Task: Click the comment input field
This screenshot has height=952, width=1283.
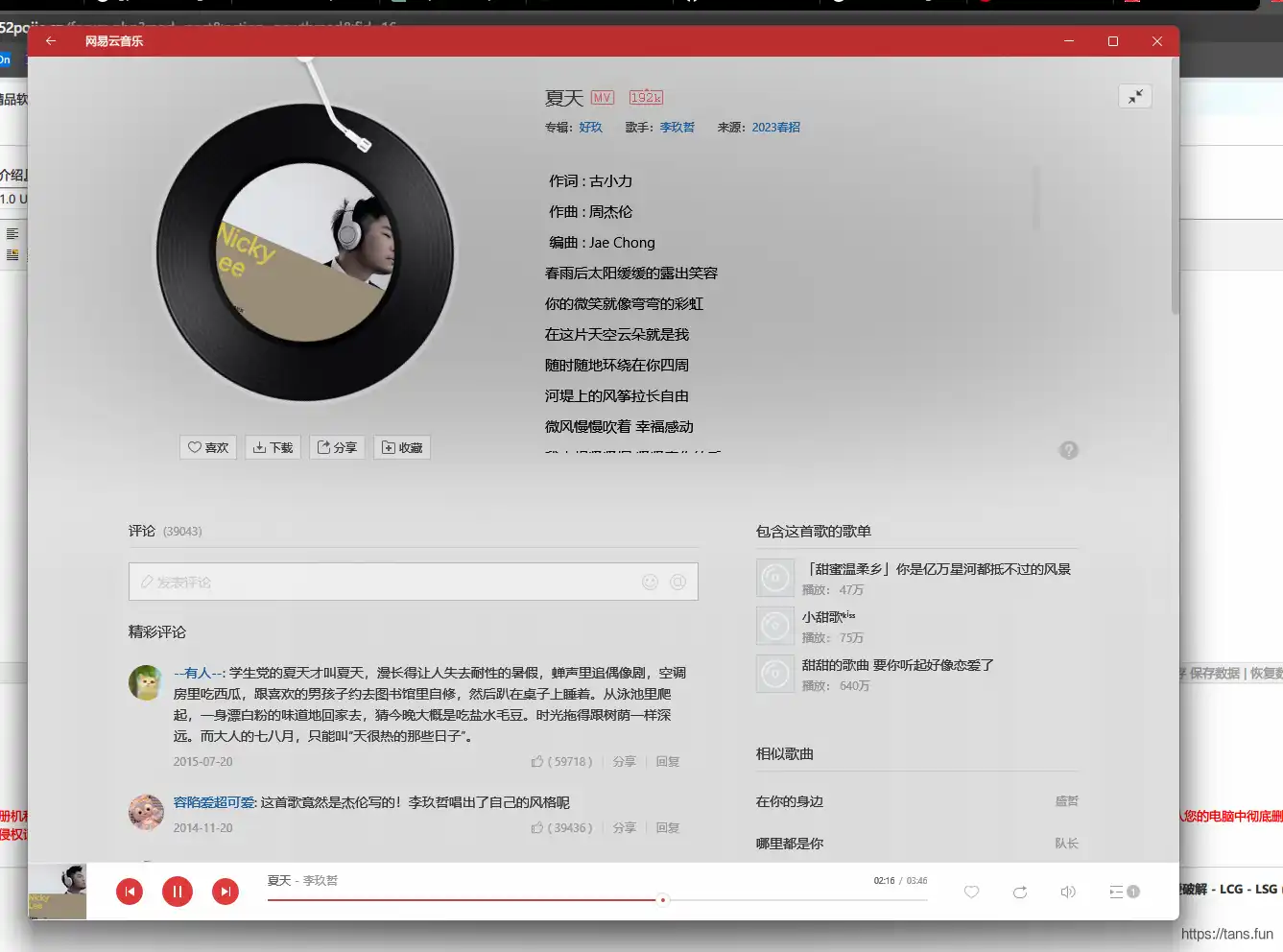Action: pyautogui.click(x=414, y=582)
